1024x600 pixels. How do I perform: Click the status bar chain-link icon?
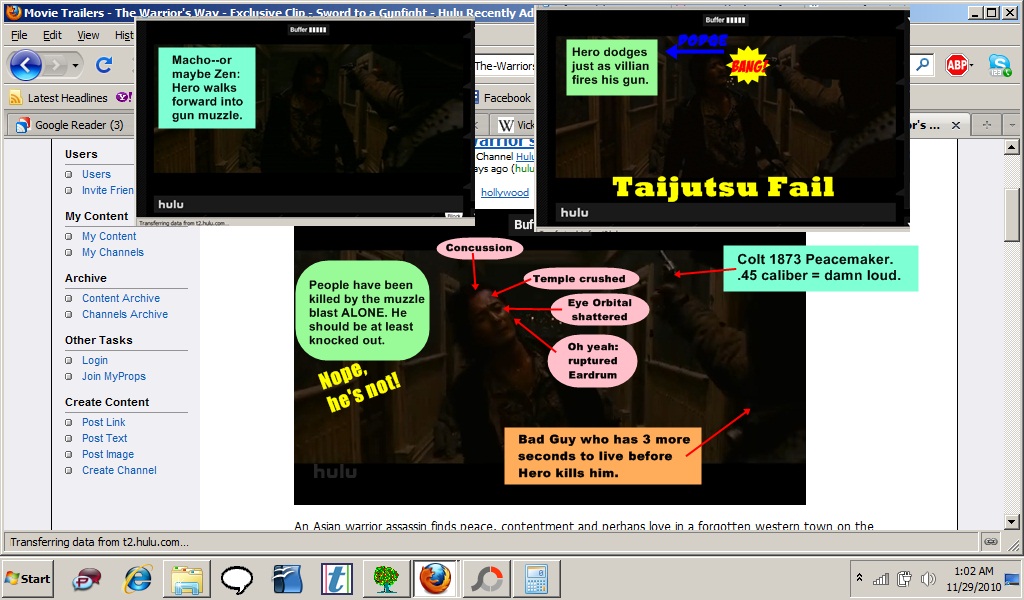[x=991, y=541]
